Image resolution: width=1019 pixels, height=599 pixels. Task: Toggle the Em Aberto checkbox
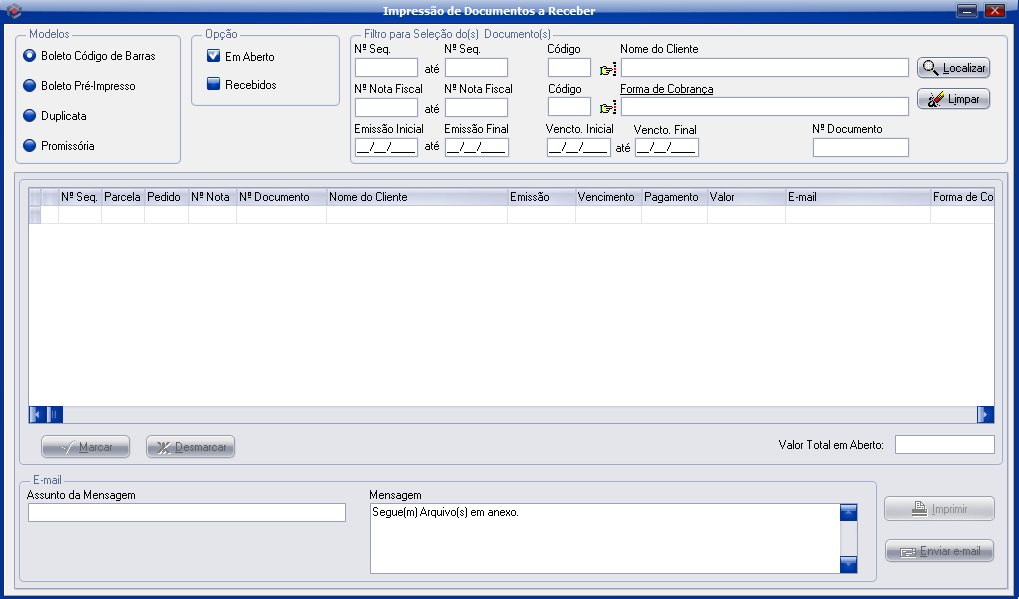pos(213,57)
